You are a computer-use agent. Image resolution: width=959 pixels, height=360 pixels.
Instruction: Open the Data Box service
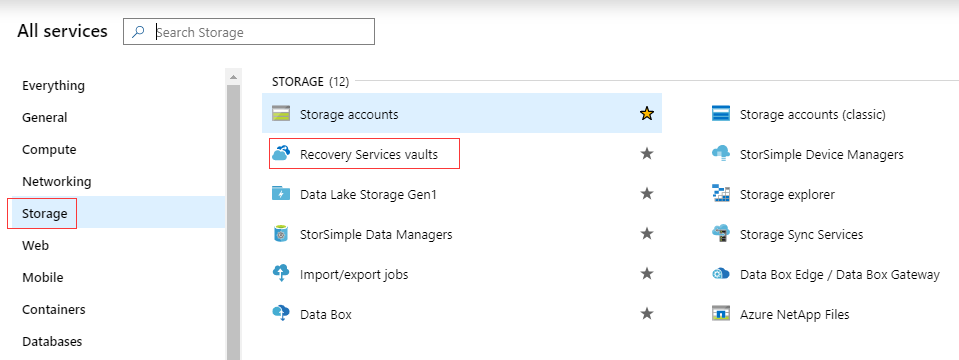(x=325, y=315)
